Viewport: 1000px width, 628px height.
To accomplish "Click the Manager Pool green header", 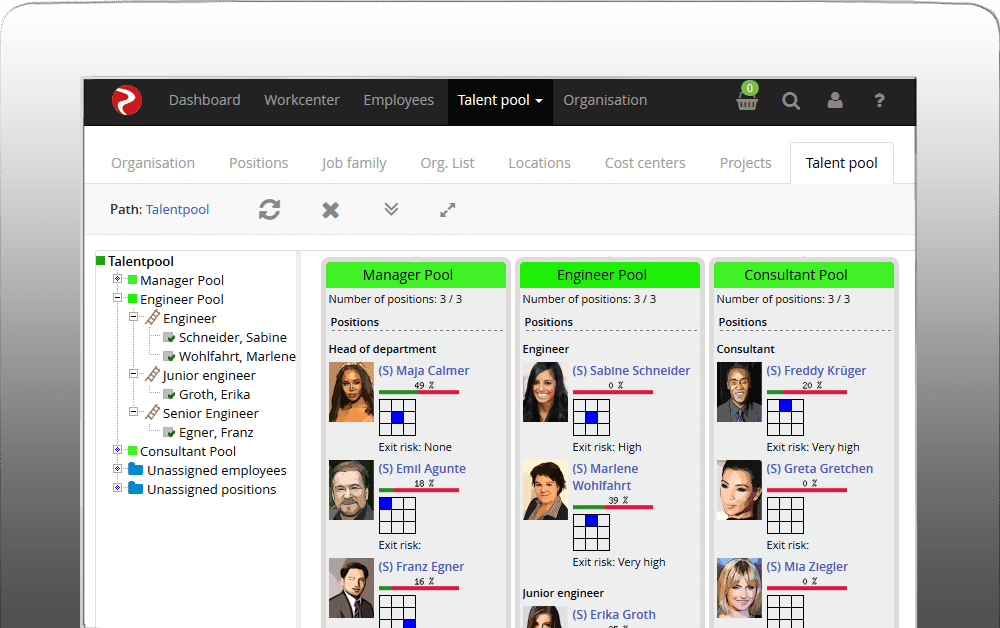I will [x=416, y=275].
